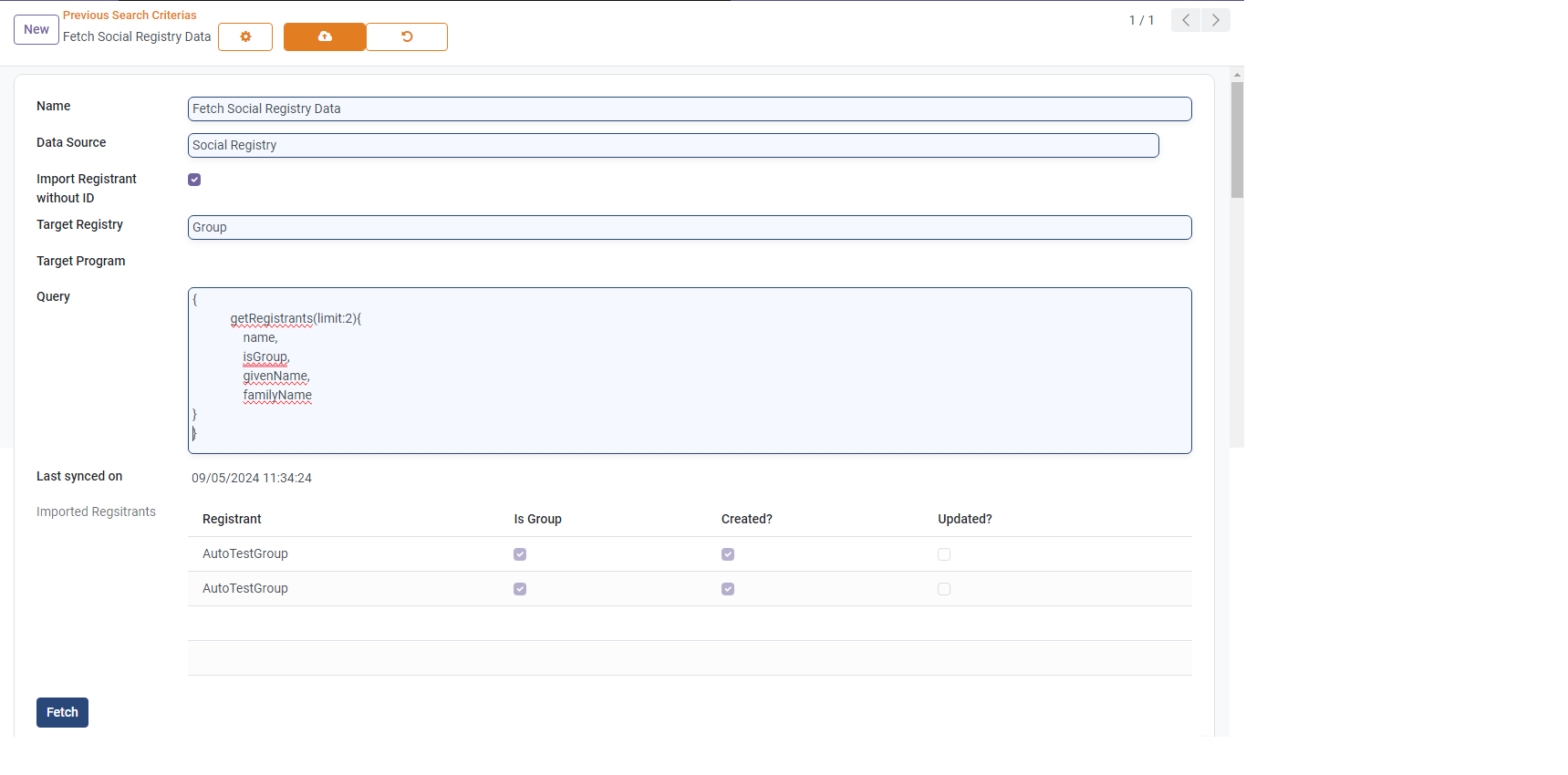Go to next record arrow
This screenshot has height=775, width=1568.
coord(1216,20)
